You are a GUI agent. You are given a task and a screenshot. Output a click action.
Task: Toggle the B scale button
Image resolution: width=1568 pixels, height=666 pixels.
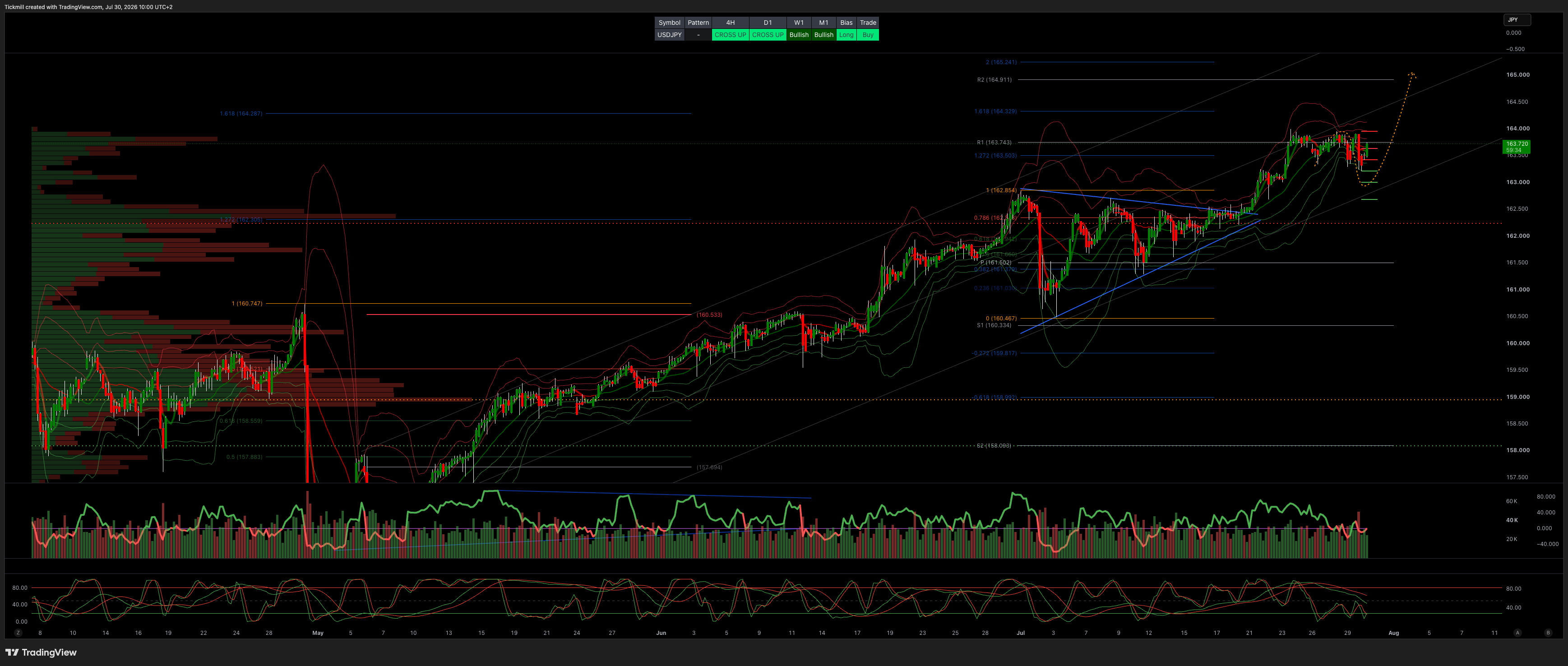1548,633
